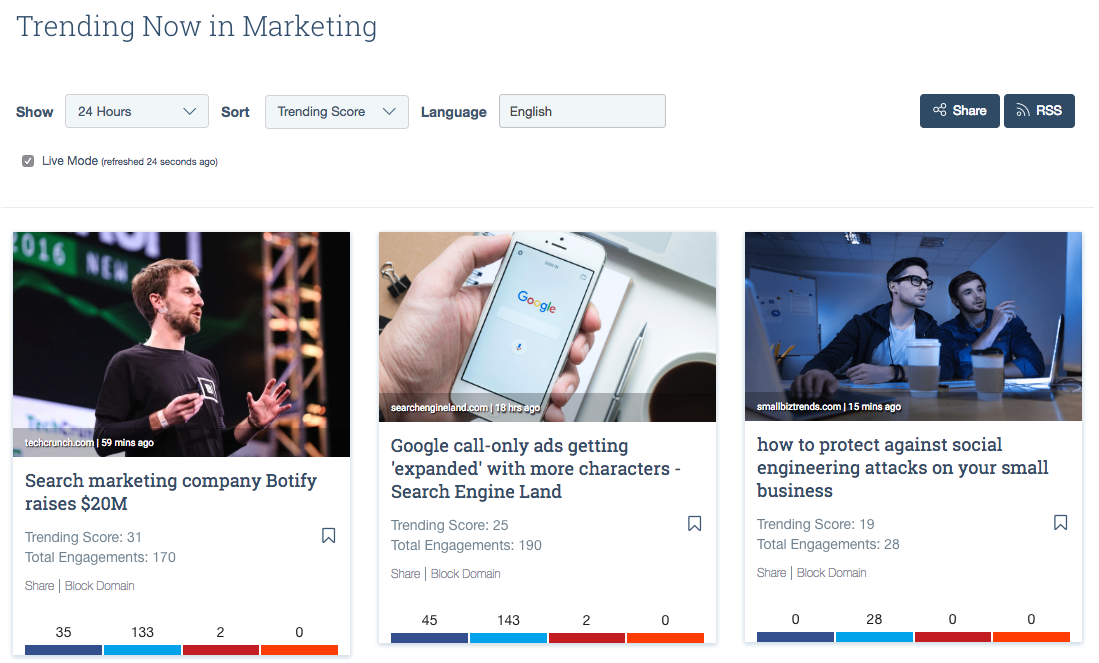This screenshot has width=1099, height=663.
Task: Click Share link under smallbiztrends article
Action: (x=771, y=573)
